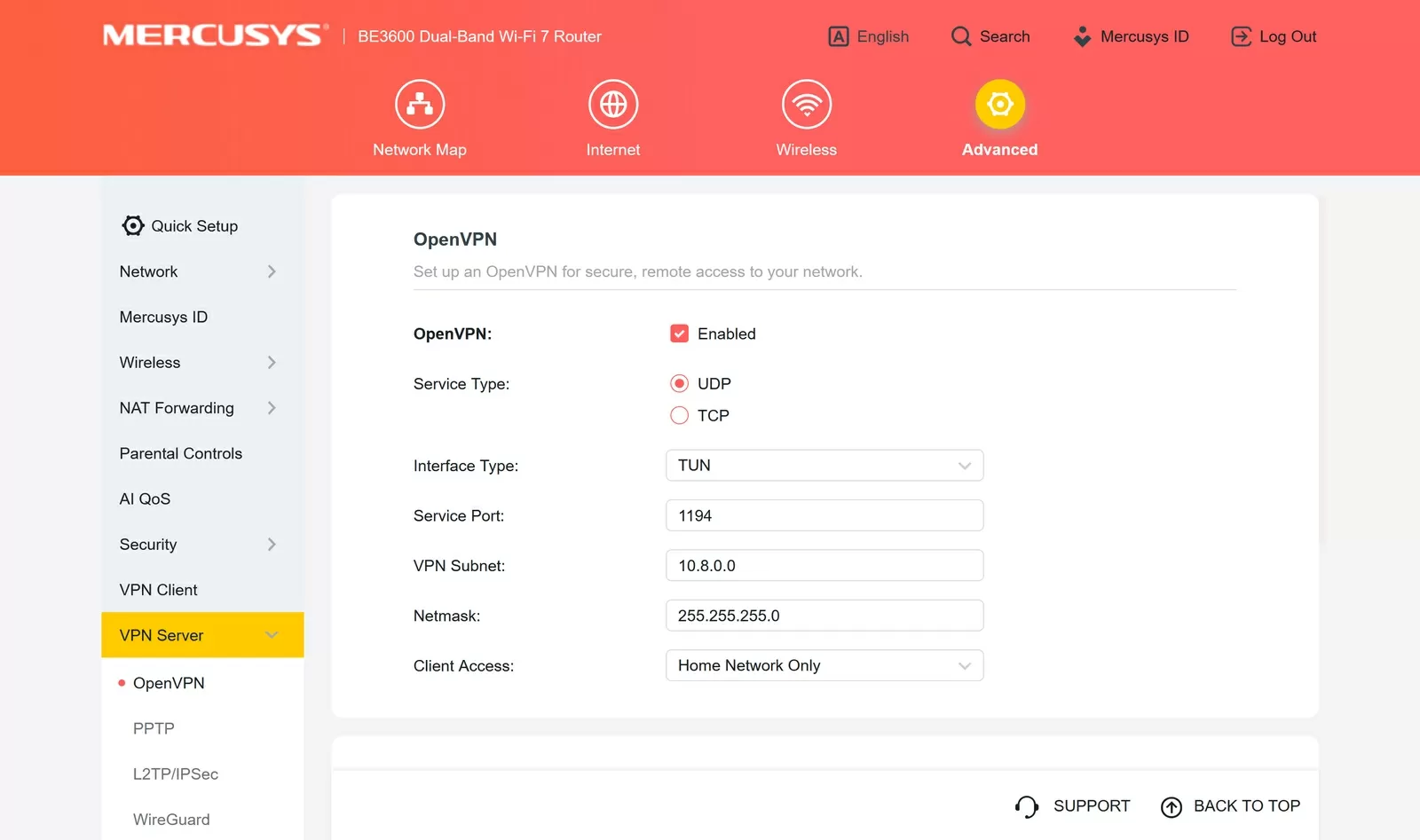Open the Wireless Wi-Fi icon
The width and height of the screenshot is (1420, 840).
coord(807,105)
